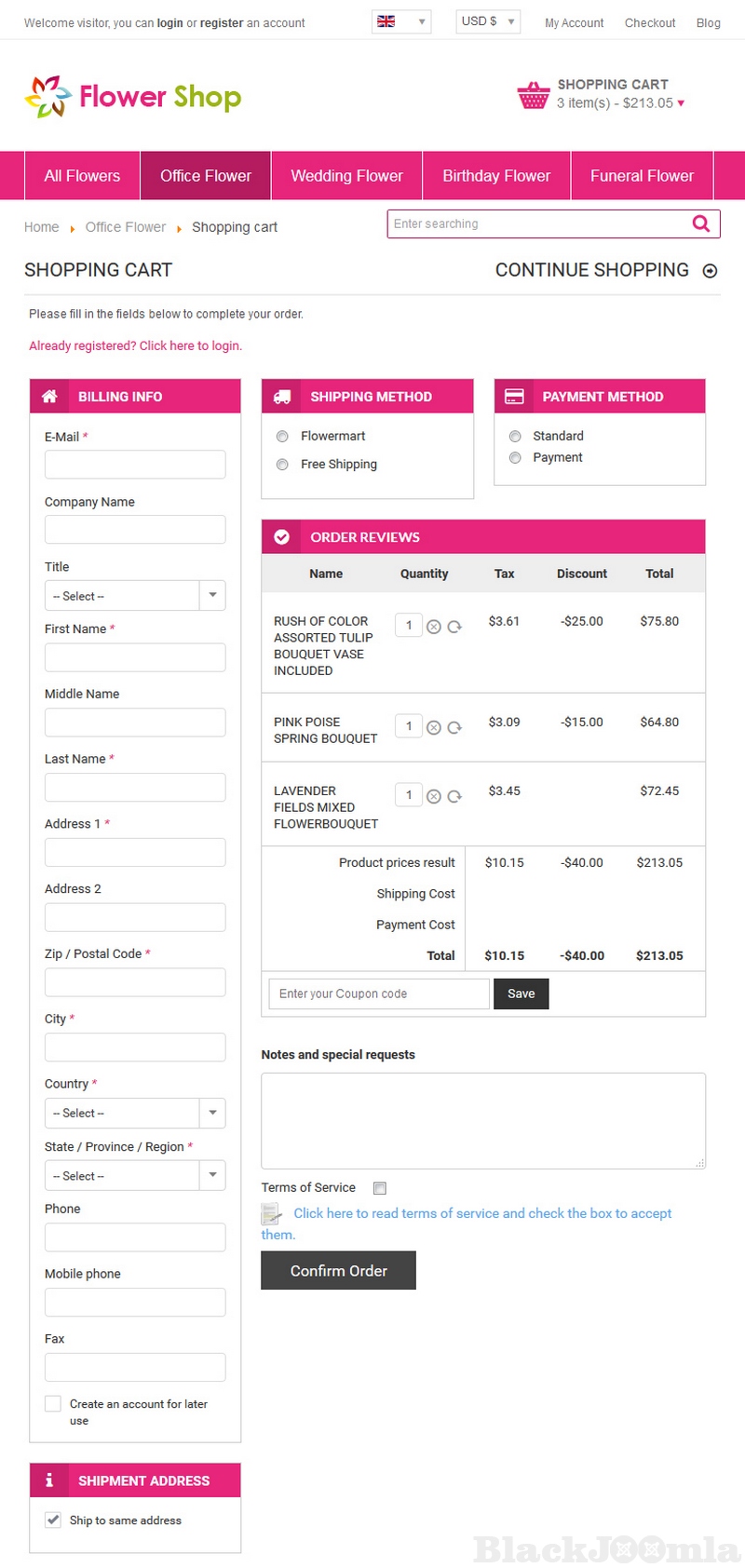Go to Wedding Flower menu

click(346, 176)
